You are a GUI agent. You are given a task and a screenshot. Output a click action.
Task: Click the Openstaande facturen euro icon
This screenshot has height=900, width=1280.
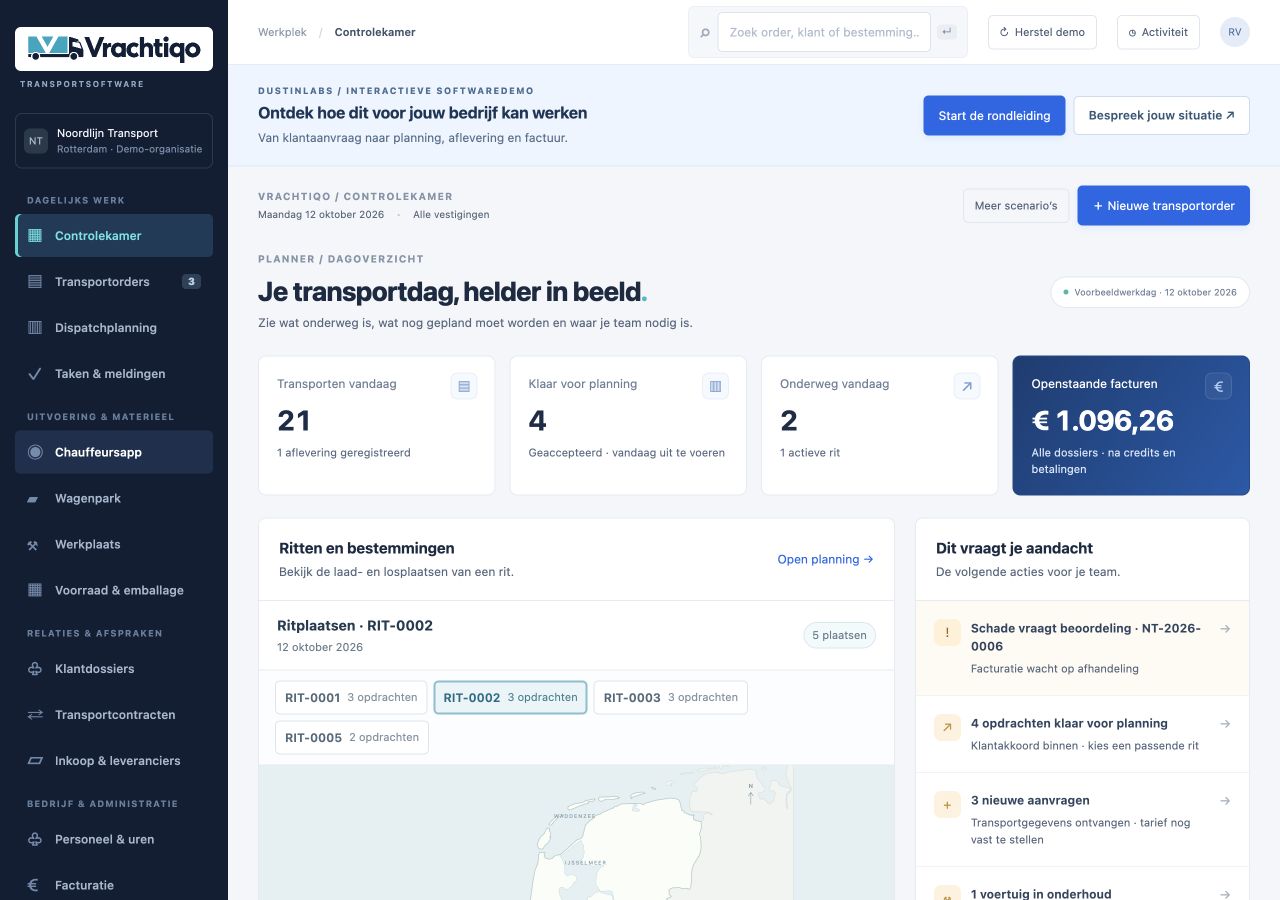point(1218,386)
